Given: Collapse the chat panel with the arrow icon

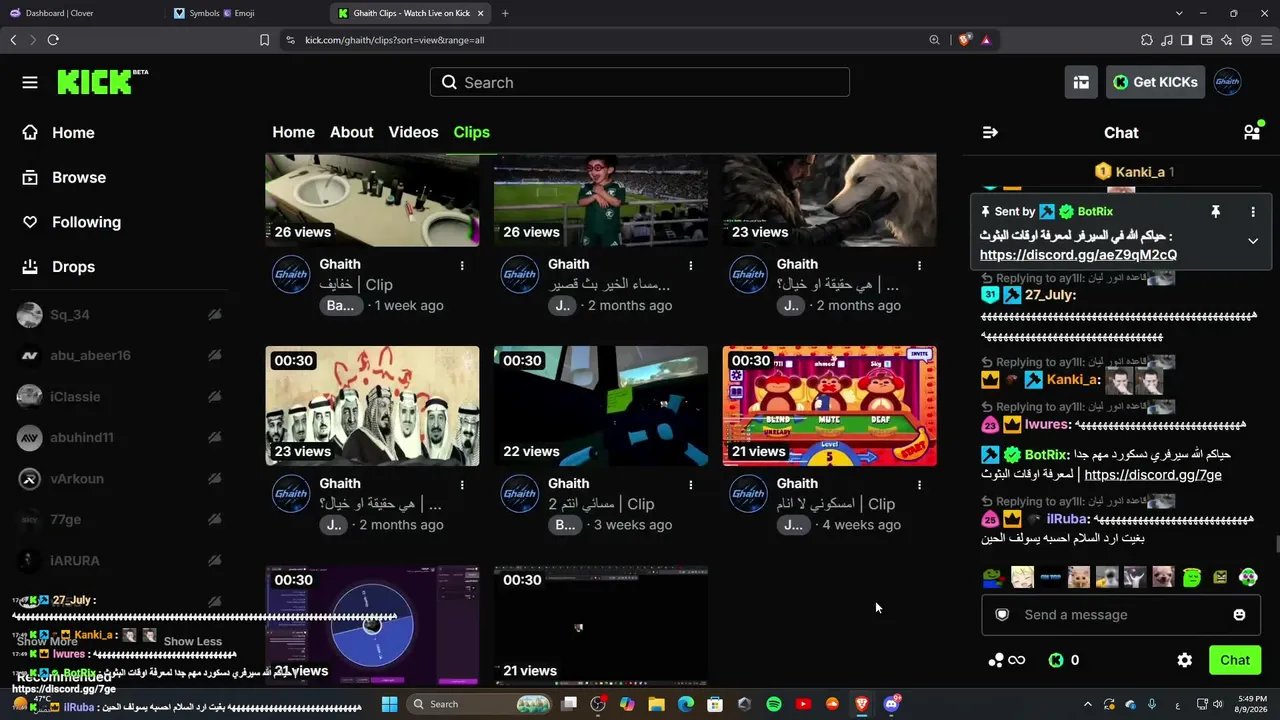Looking at the screenshot, I should (990, 133).
